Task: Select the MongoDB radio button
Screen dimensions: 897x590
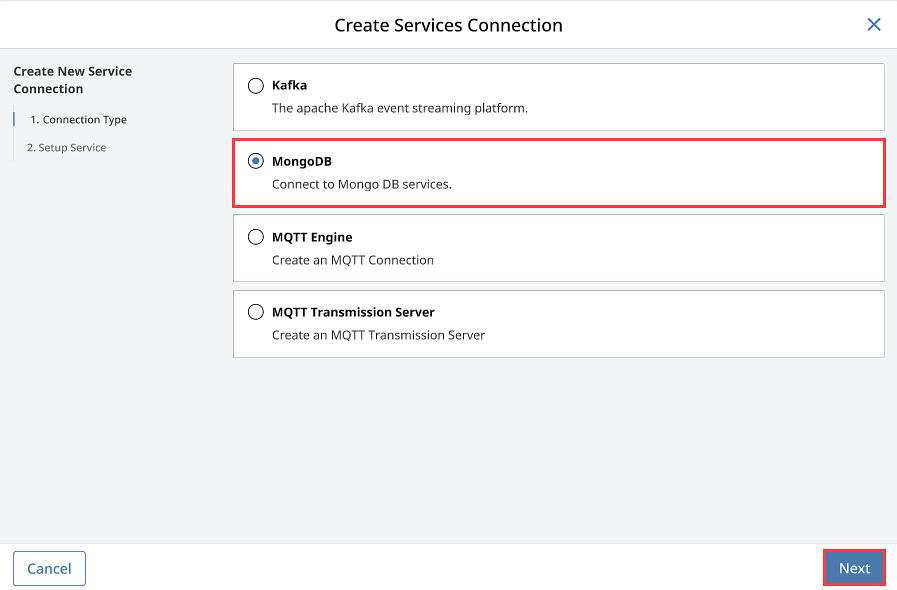Action: tap(256, 161)
